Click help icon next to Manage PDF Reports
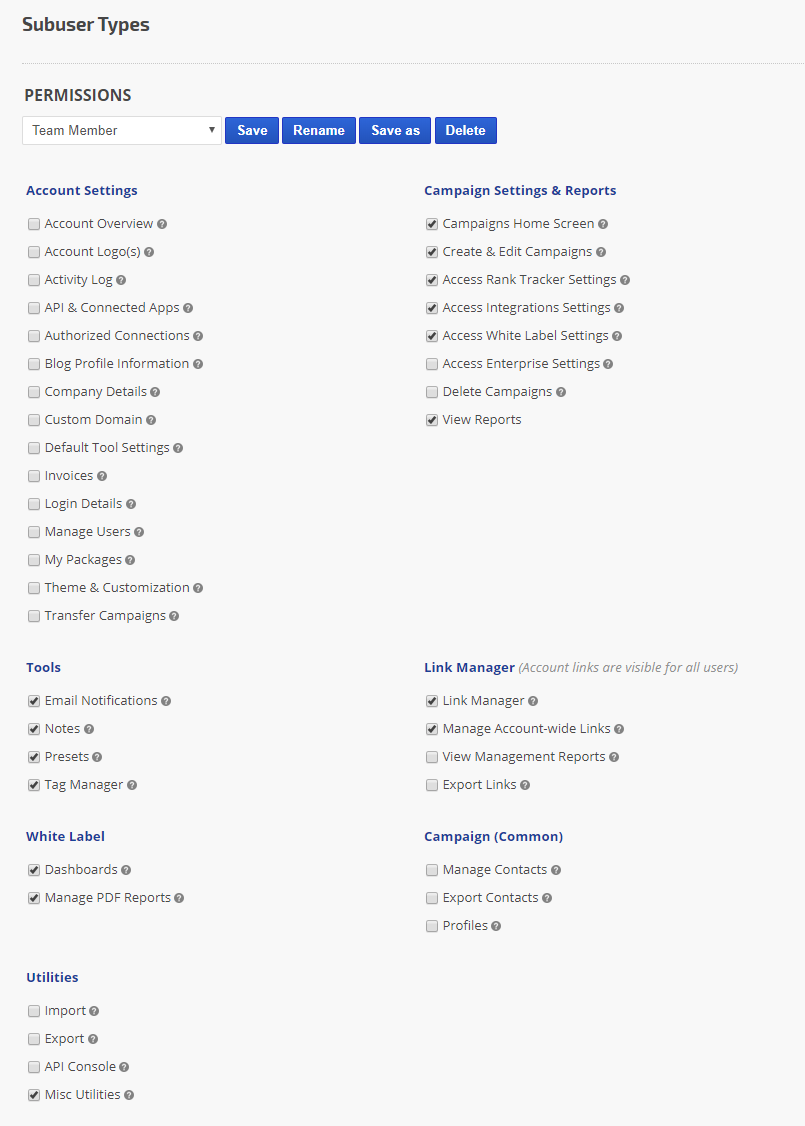805x1126 pixels. 179,898
